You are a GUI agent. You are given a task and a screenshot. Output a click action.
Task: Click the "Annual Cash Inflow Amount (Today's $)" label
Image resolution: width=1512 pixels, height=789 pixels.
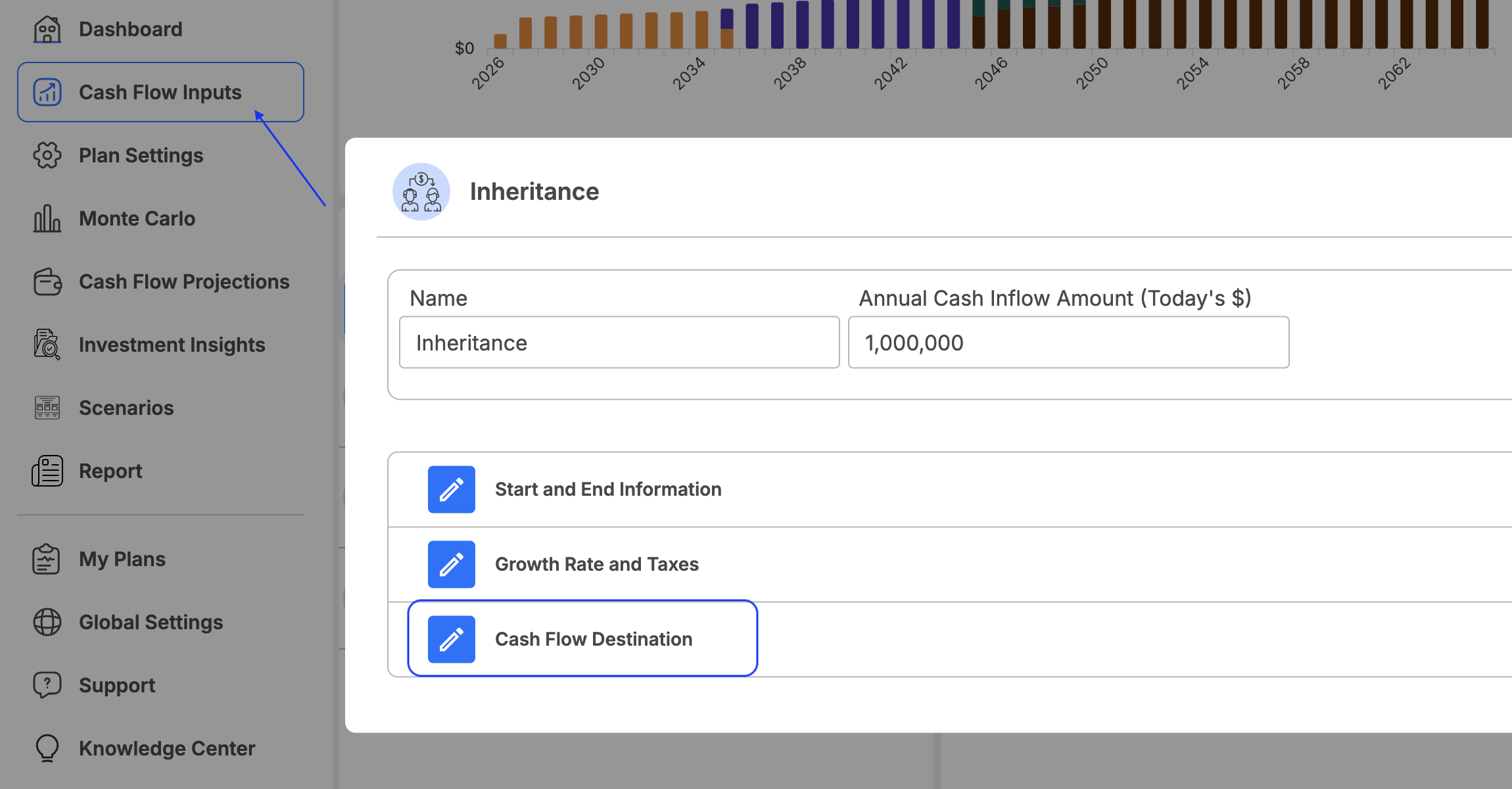(x=1055, y=298)
